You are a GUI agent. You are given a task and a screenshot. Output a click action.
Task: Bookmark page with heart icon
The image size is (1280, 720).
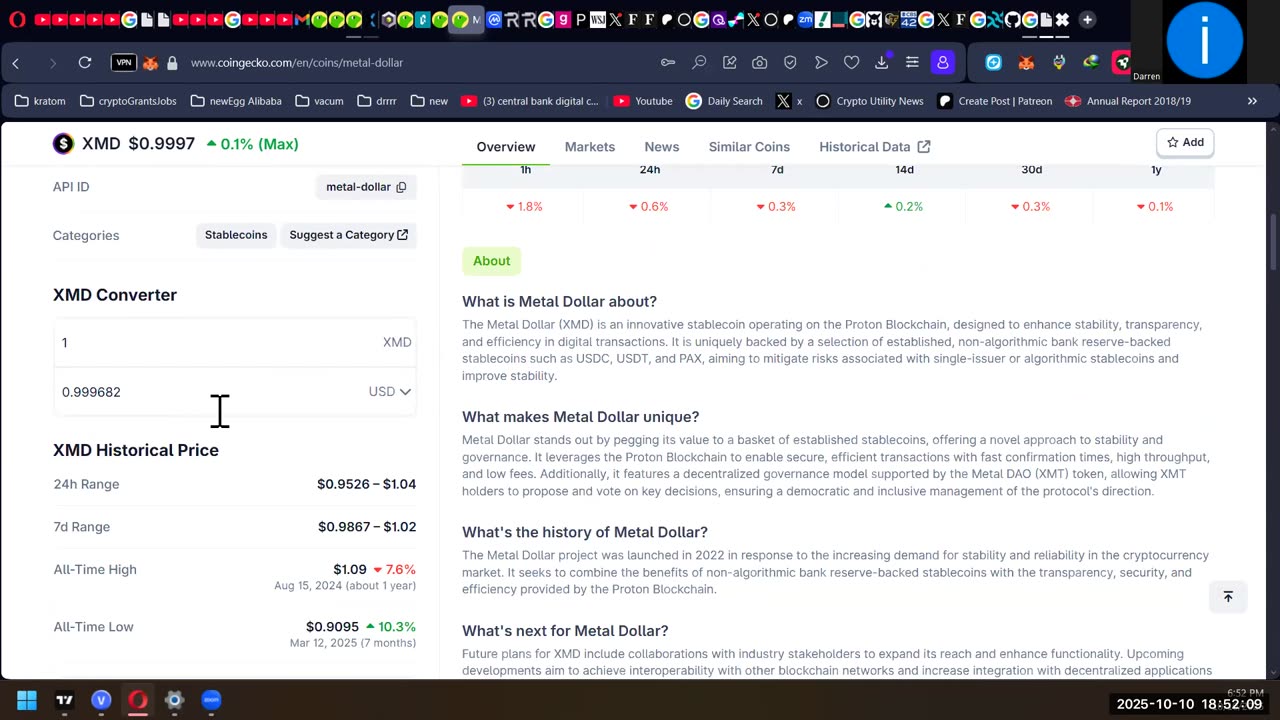(x=851, y=63)
